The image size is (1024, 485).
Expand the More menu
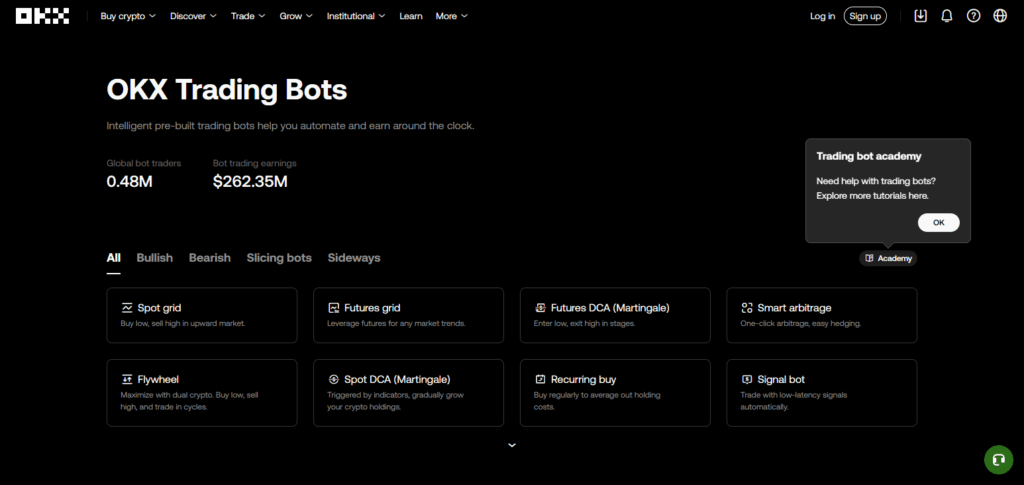(x=452, y=16)
